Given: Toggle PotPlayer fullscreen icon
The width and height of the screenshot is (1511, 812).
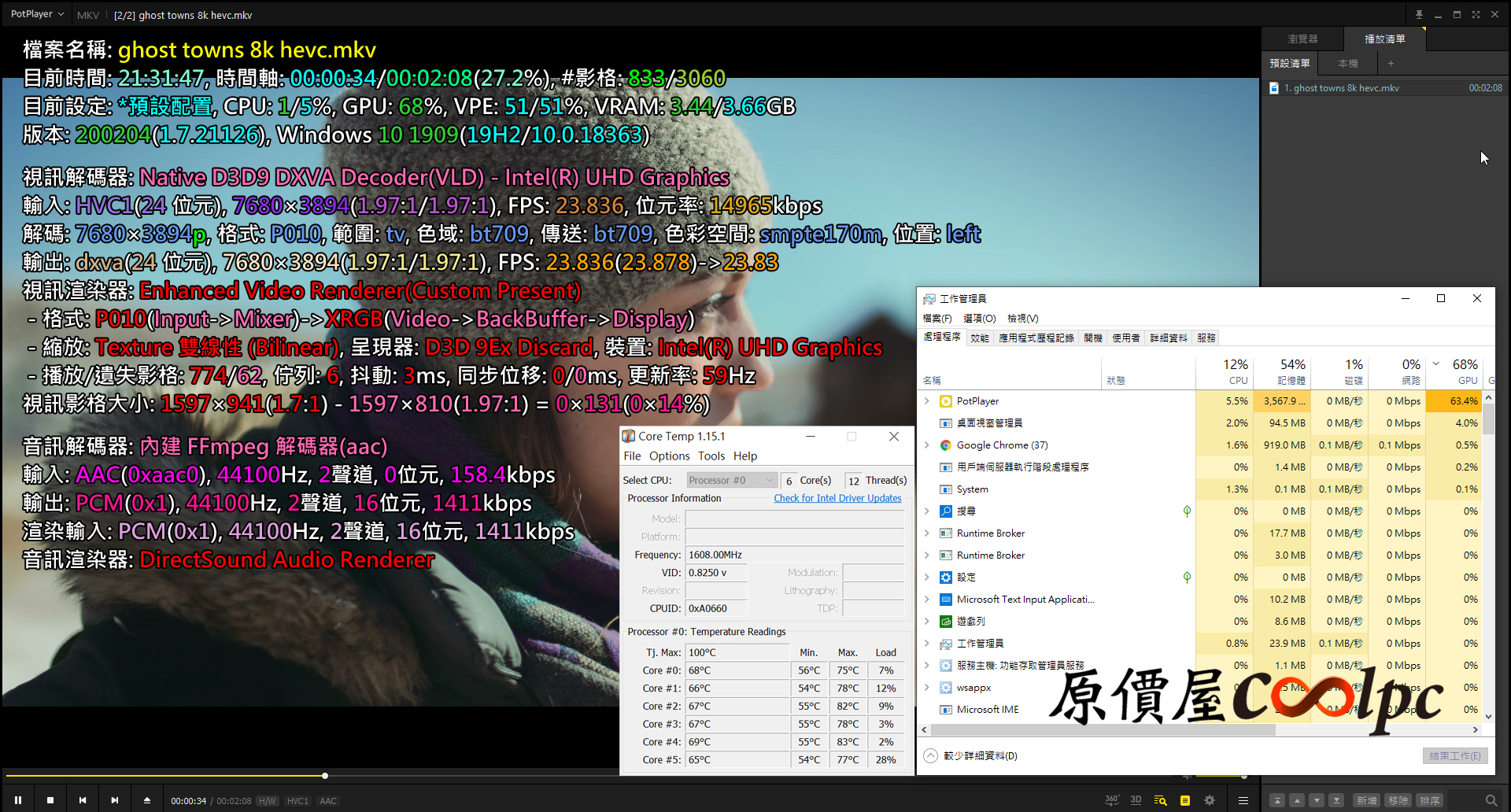Looking at the screenshot, I should point(1476,14).
